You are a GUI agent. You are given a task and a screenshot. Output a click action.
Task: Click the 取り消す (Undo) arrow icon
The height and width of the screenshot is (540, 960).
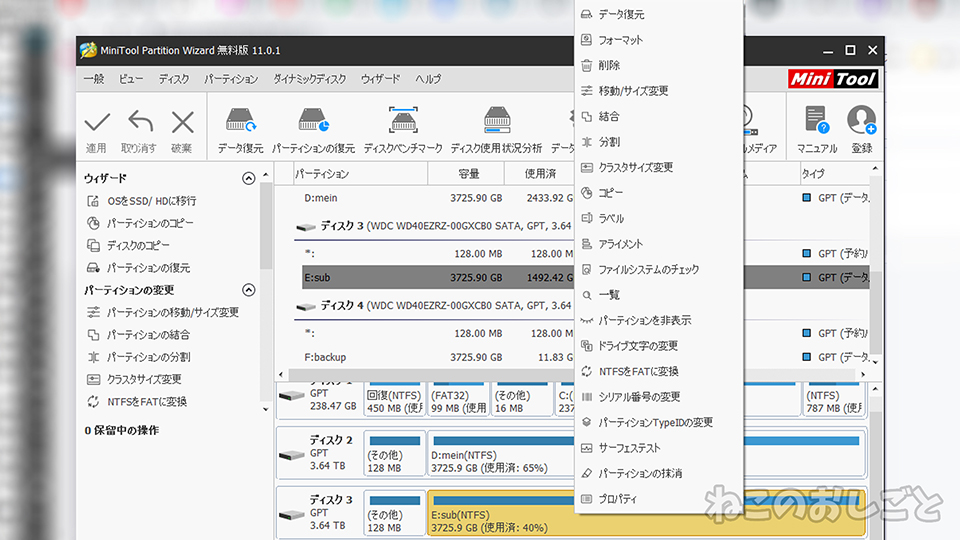pos(140,122)
